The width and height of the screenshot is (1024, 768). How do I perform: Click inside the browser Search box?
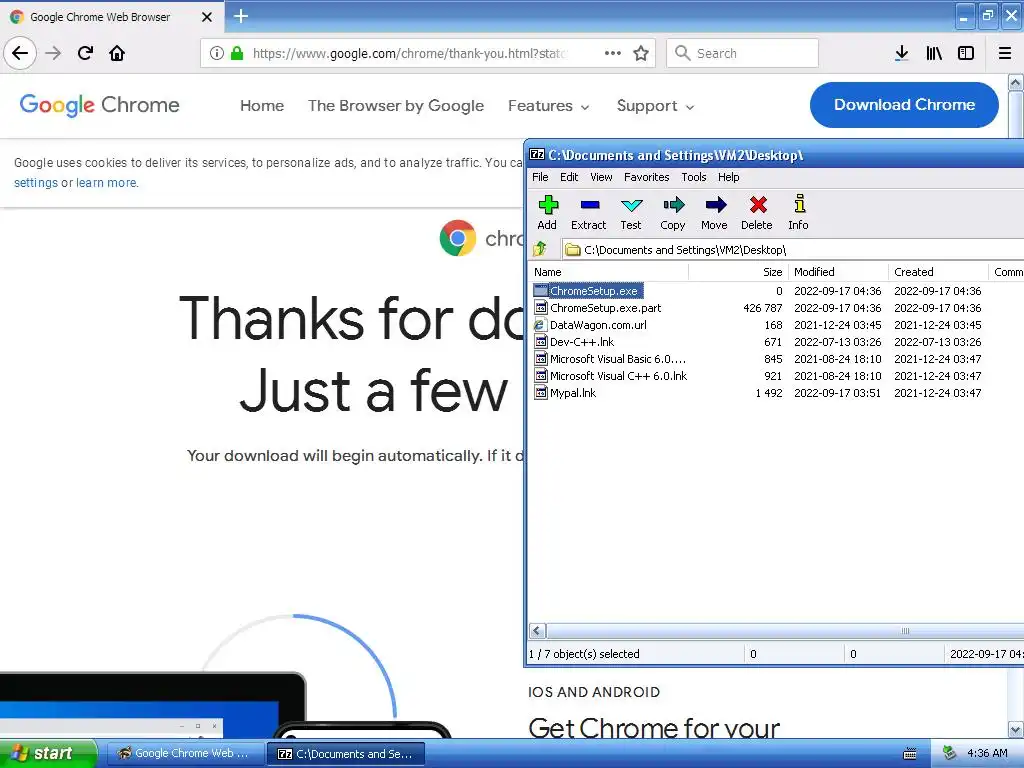click(742, 53)
